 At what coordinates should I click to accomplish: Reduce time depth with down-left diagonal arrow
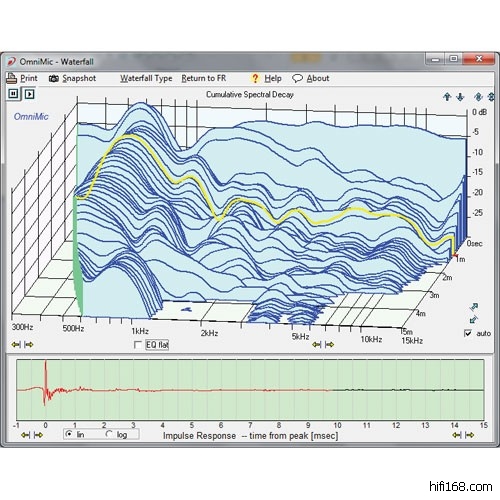(474, 319)
